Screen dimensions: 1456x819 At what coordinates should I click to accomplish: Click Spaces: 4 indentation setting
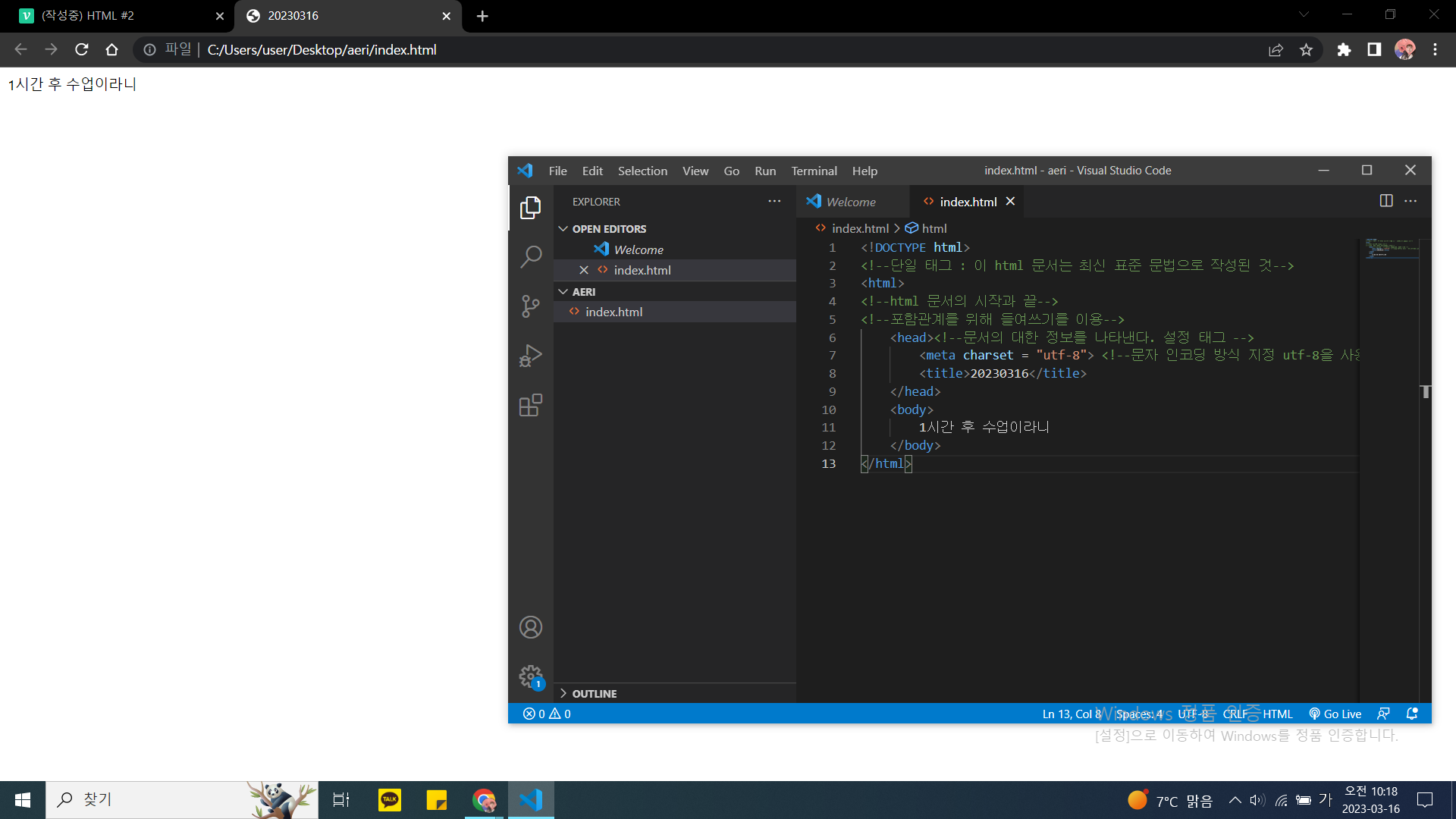pos(1139,714)
